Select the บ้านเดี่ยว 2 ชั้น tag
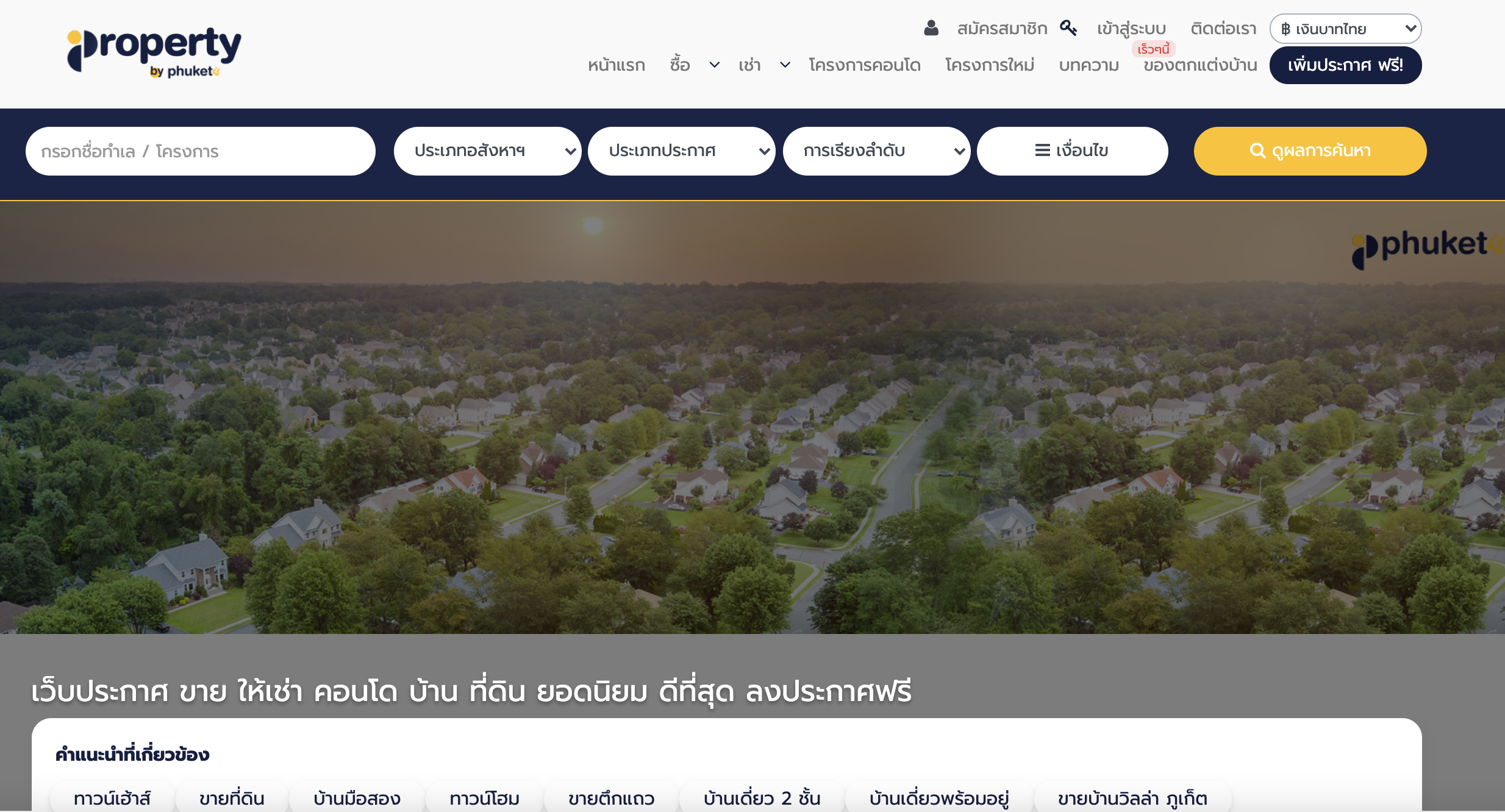The image size is (1505, 812). click(762, 797)
